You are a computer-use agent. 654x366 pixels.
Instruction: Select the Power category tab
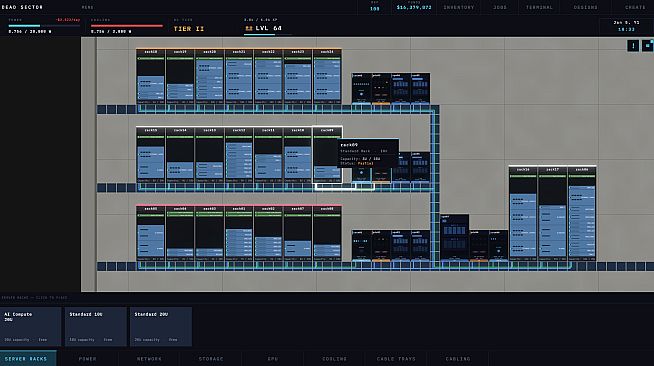click(x=88, y=358)
